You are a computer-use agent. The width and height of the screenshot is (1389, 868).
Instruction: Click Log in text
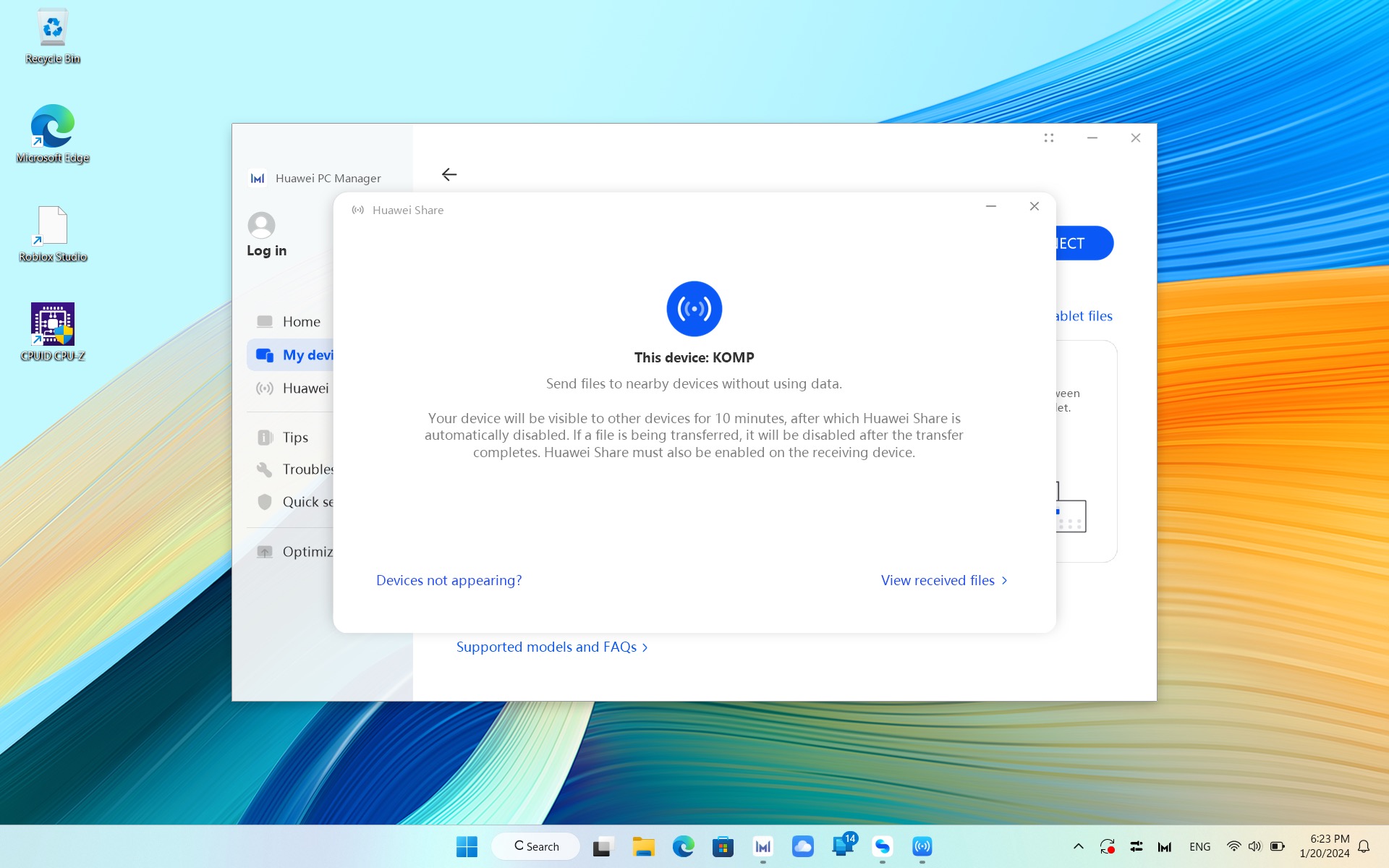[x=266, y=250]
